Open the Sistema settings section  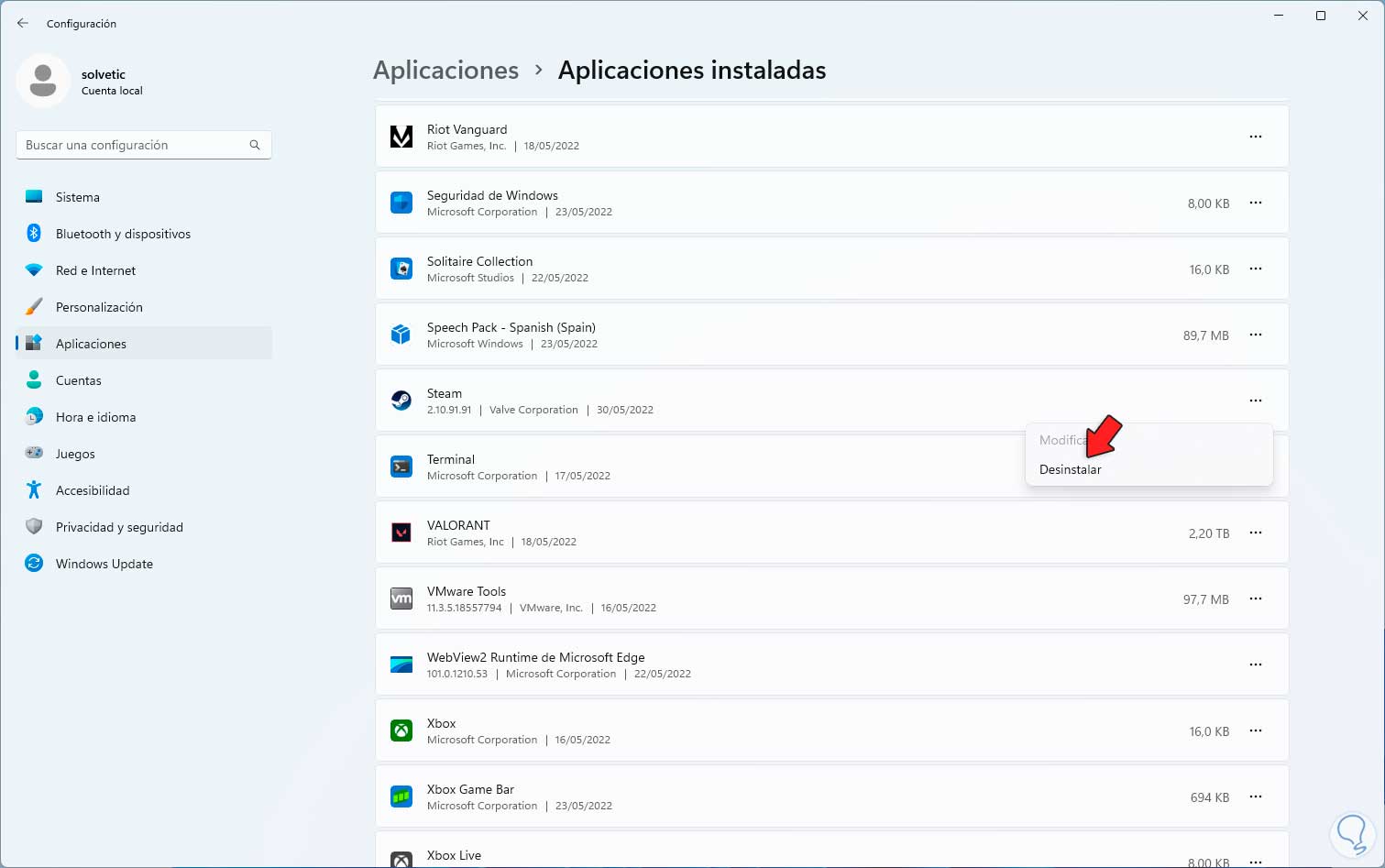(144, 197)
